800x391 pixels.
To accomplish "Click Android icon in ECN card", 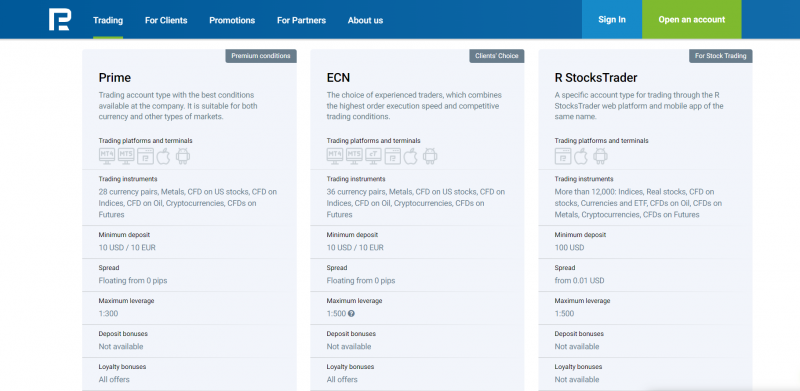I will coord(430,156).
